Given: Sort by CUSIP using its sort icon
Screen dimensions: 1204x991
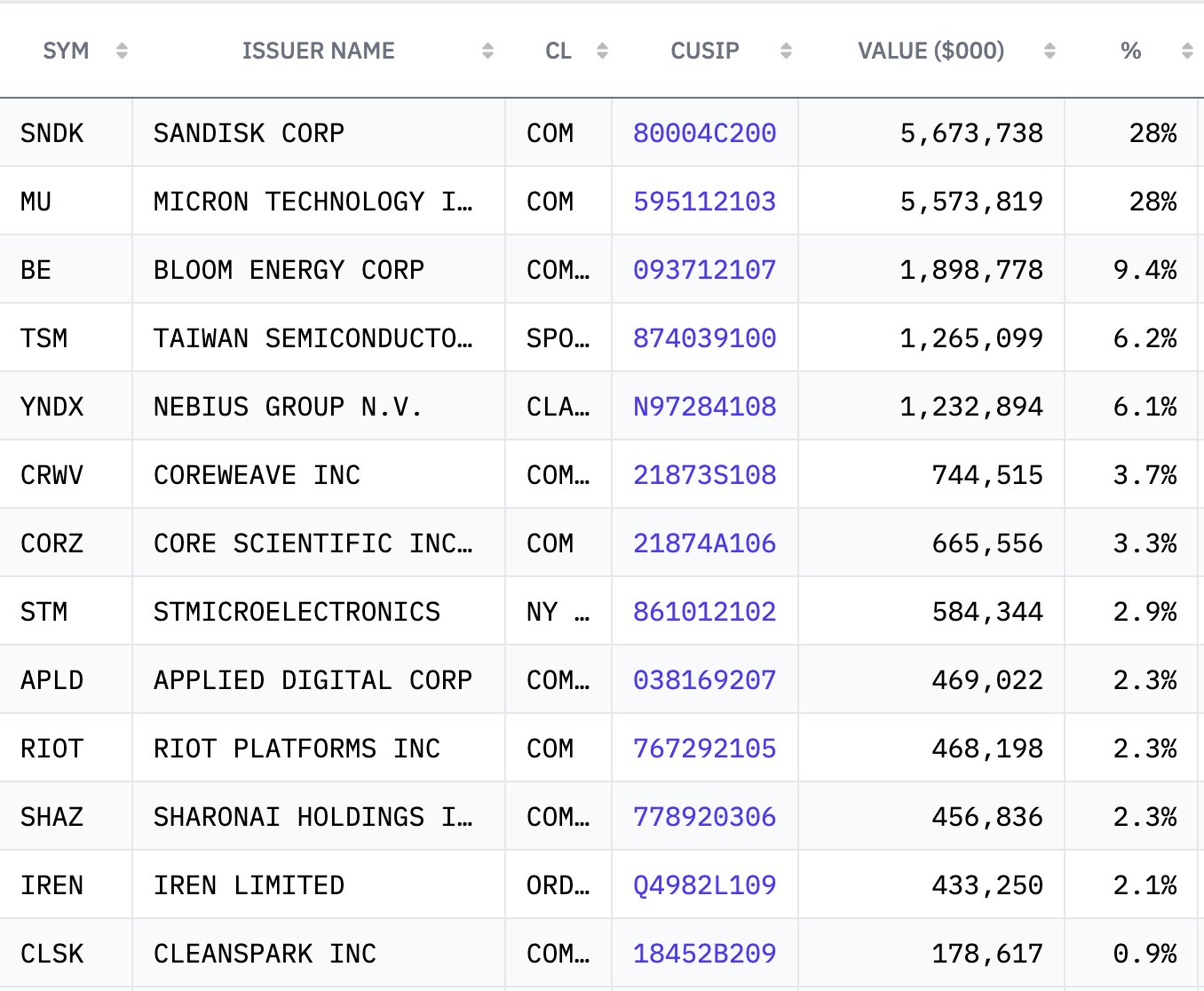Looking at the screenshot, I should [x=786, y=52].
